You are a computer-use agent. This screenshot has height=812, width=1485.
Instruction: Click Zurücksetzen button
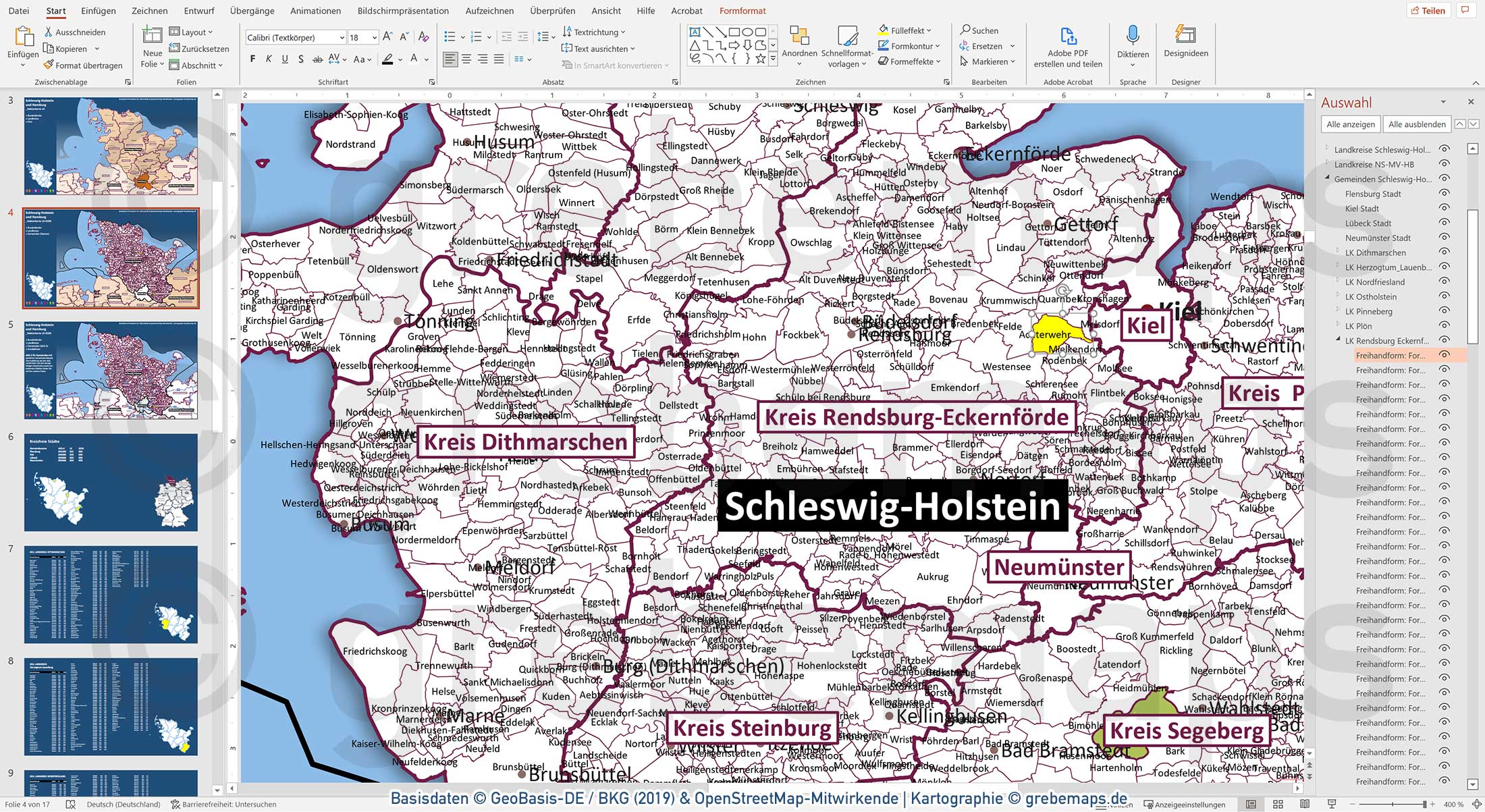[199, 49]
